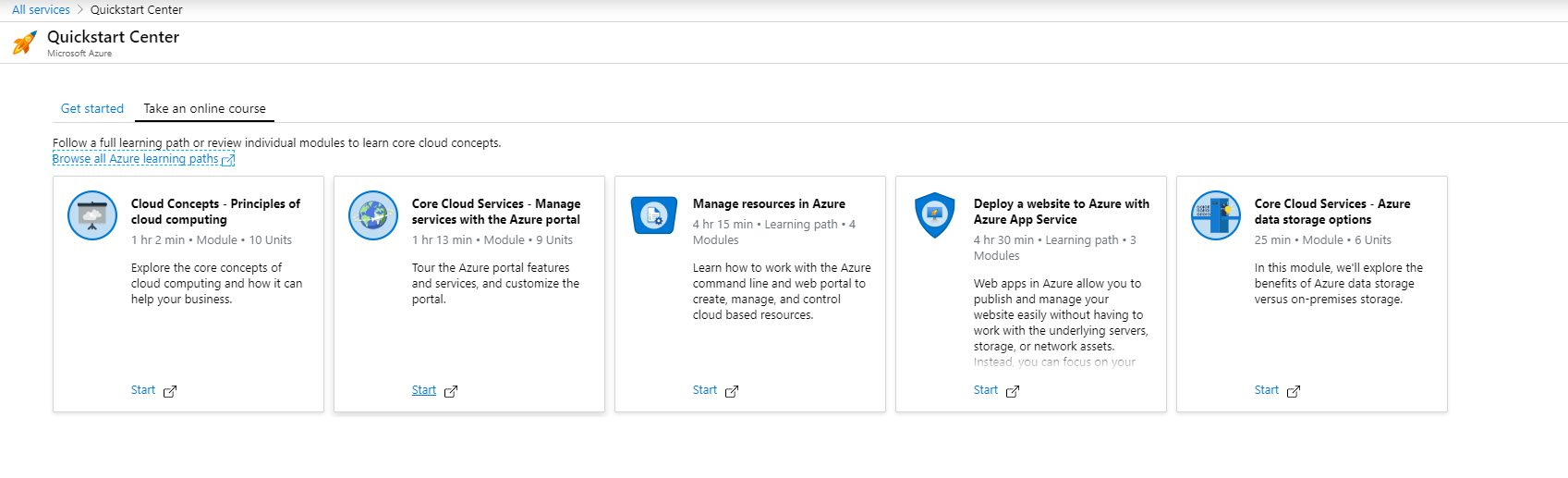This screenshot has width=1568, height=478.
Task: Click the Deploy a website shield icon
Action: 935,215
